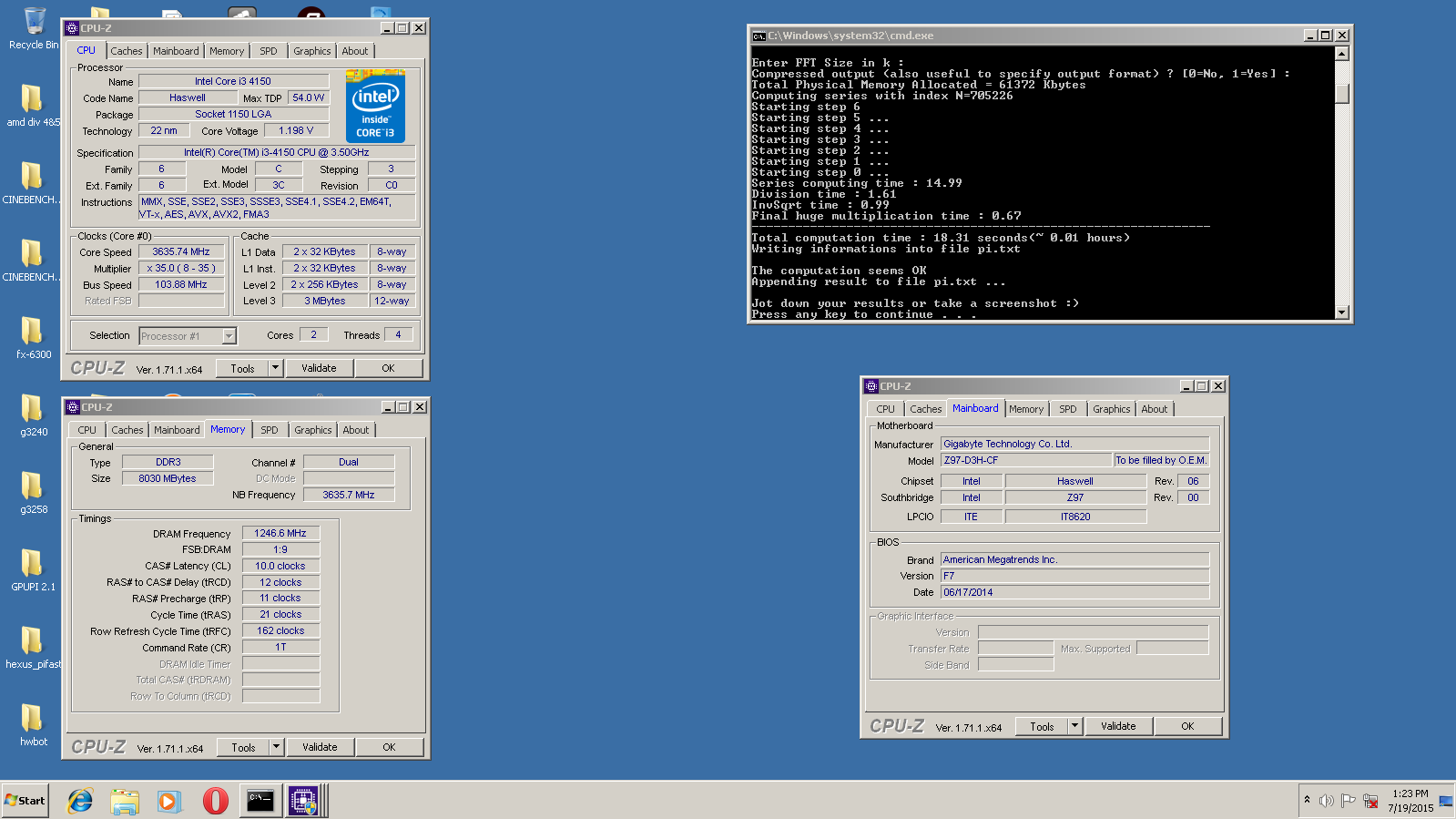Switch to Mainboard tab in top CPU-Z window

(x=176, y=51)
